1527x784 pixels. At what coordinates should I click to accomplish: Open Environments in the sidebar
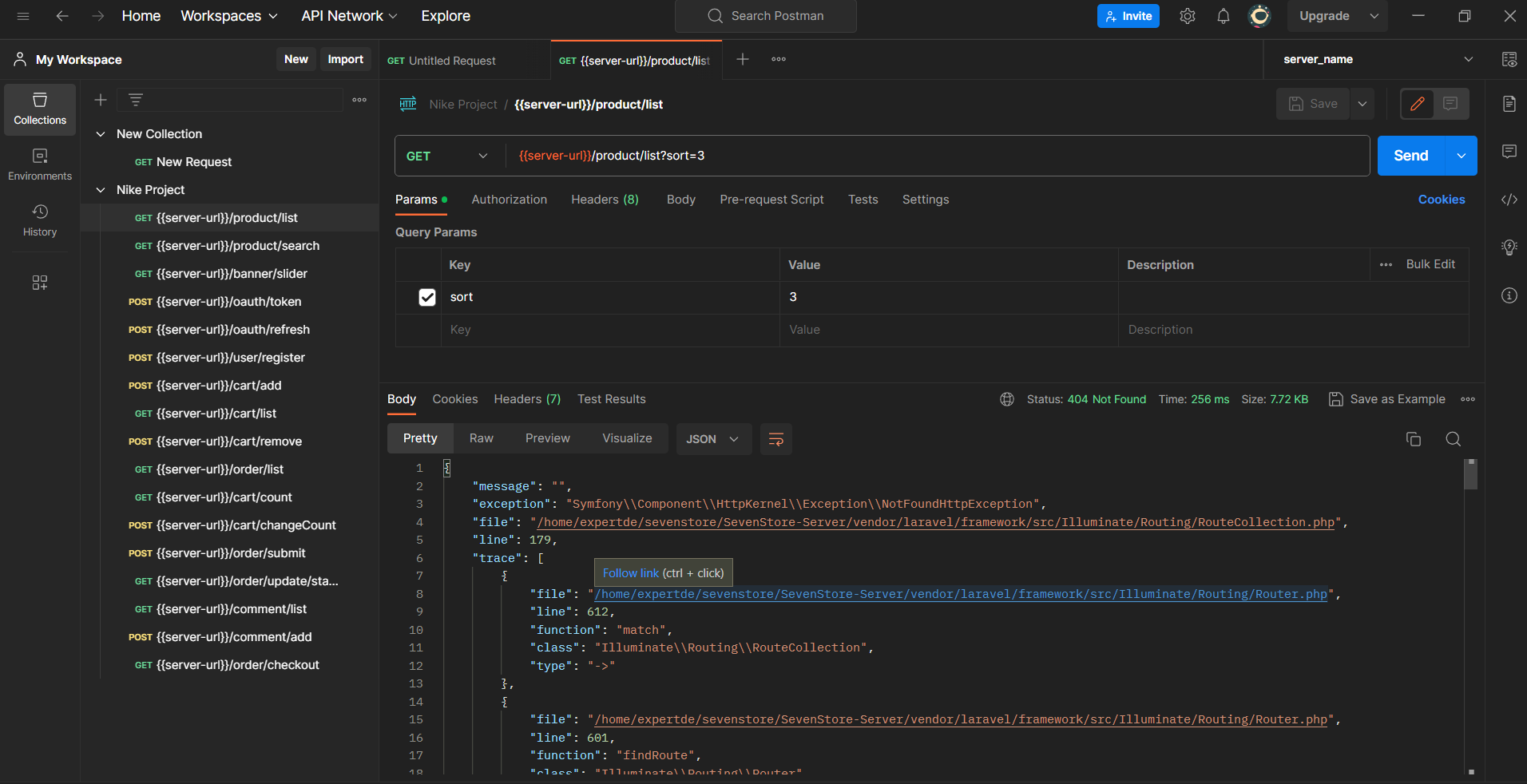coord(40,165)
